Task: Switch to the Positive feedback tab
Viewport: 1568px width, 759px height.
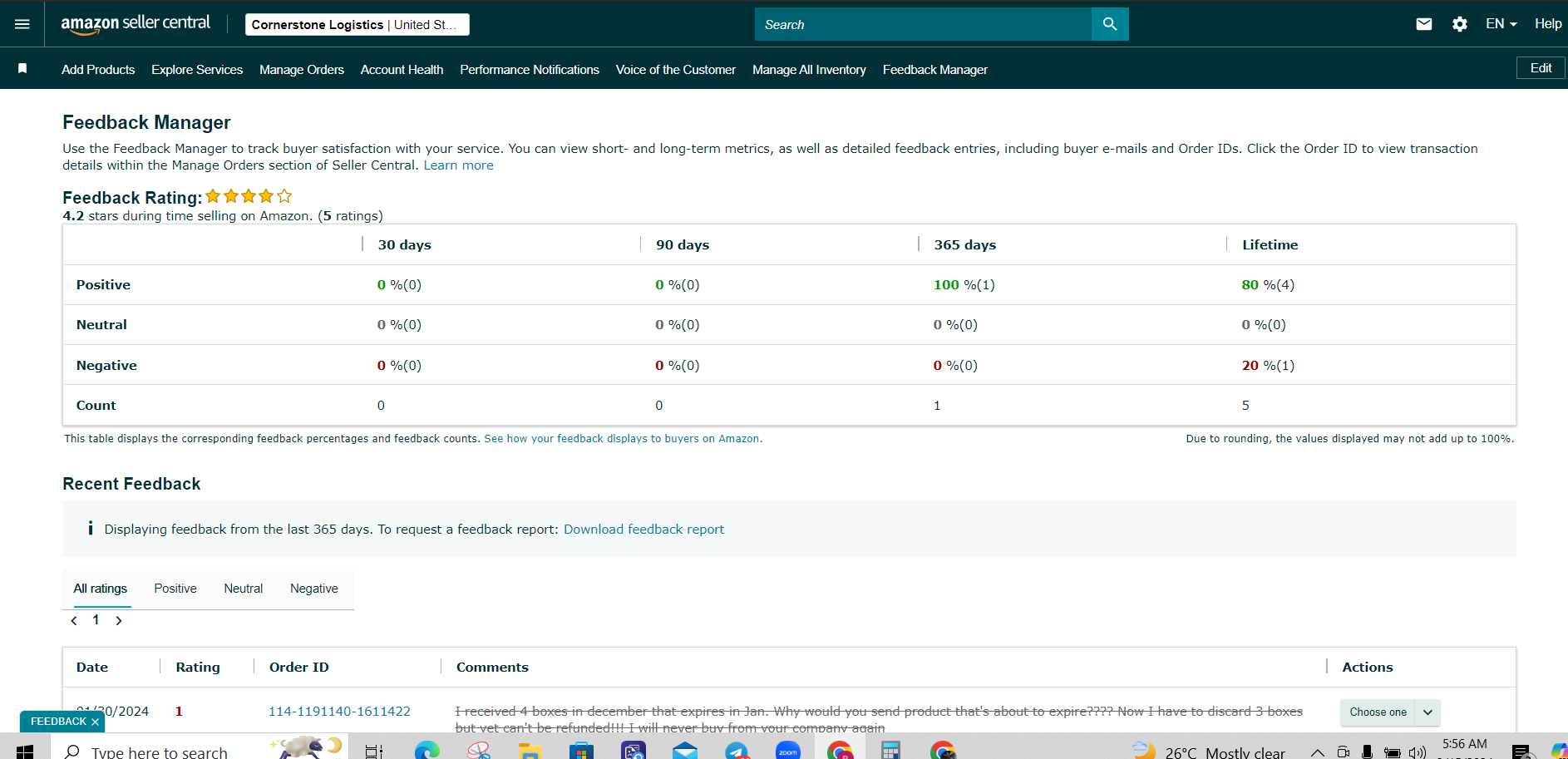Action: pyautogui.click(x=175, y=589)
